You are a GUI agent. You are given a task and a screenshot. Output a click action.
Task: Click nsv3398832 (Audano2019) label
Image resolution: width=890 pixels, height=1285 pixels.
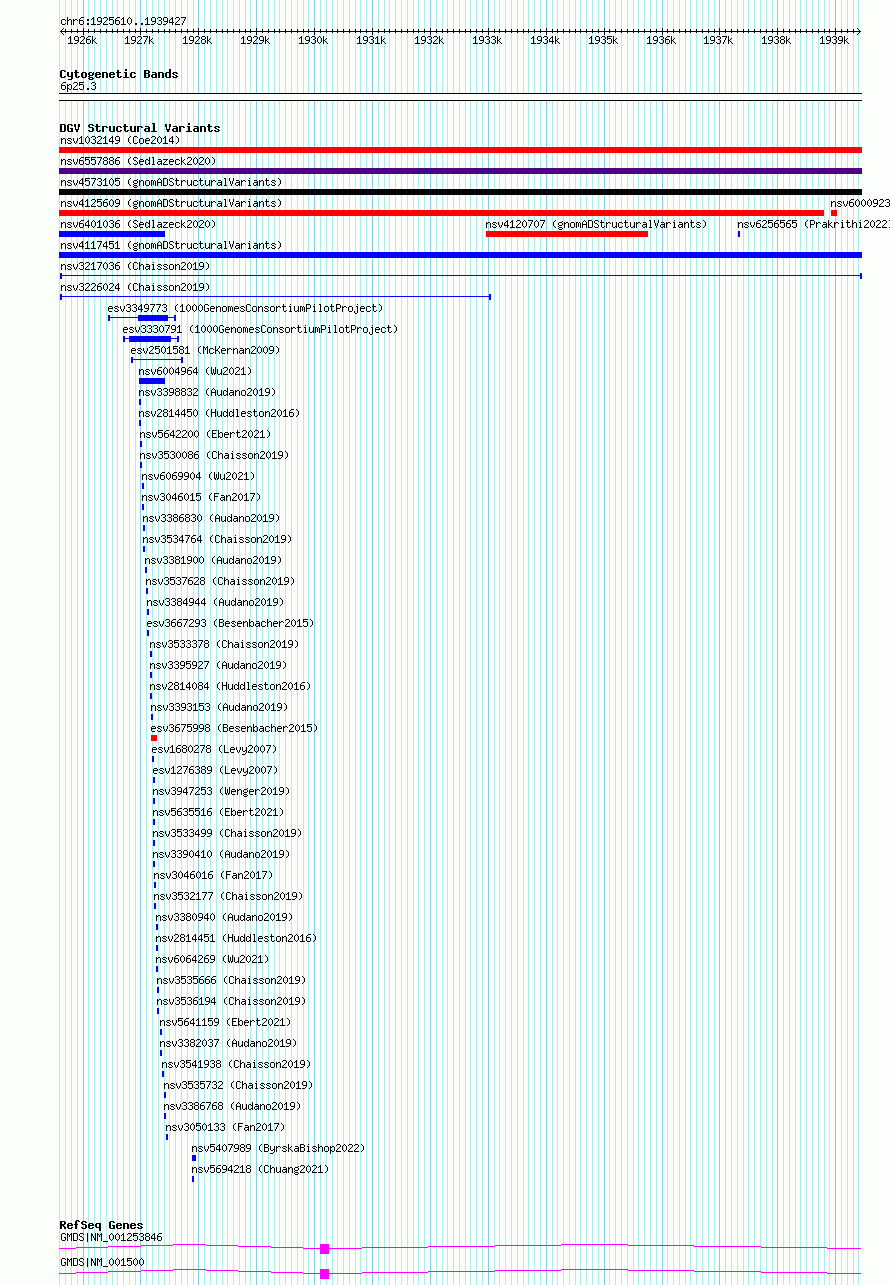[207, 392]
